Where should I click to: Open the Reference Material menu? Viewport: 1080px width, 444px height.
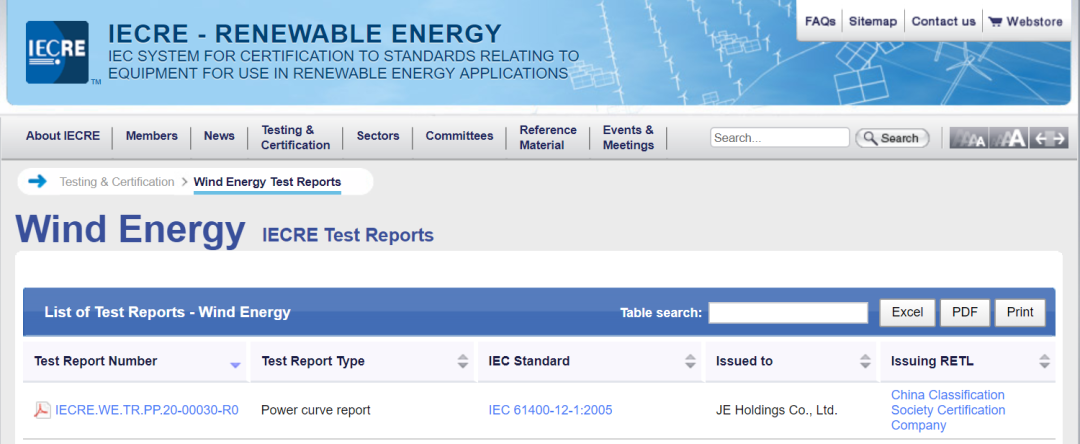click(548, 138)
